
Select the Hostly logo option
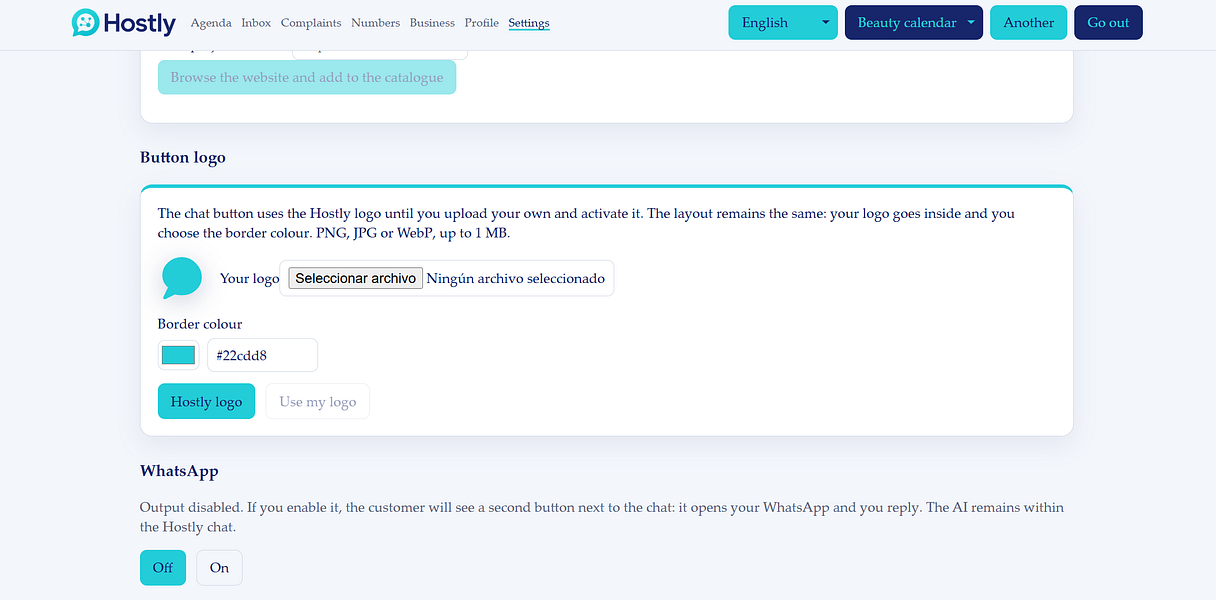[207, 401]
